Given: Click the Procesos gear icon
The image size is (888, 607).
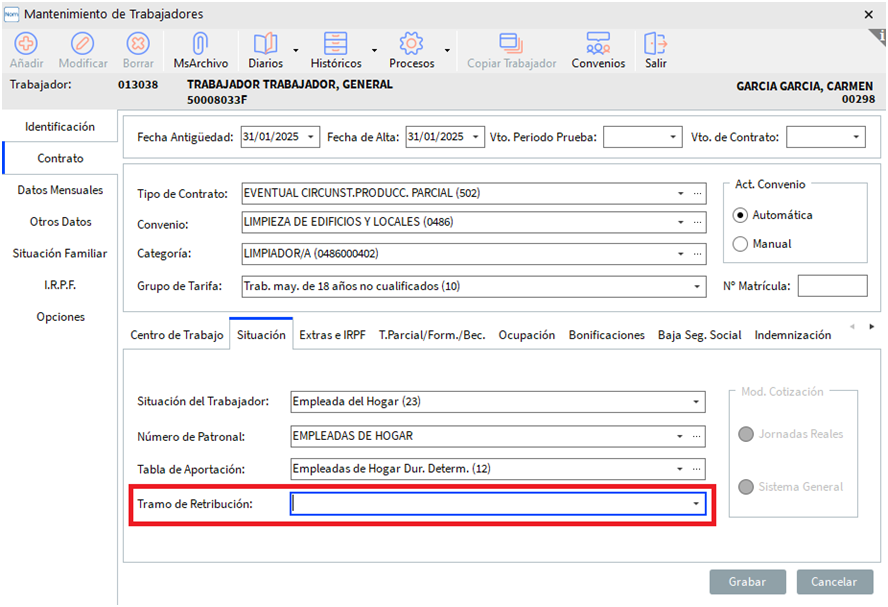Looking at the screenshot, I should pyautogui.click(x=411, y=44).
